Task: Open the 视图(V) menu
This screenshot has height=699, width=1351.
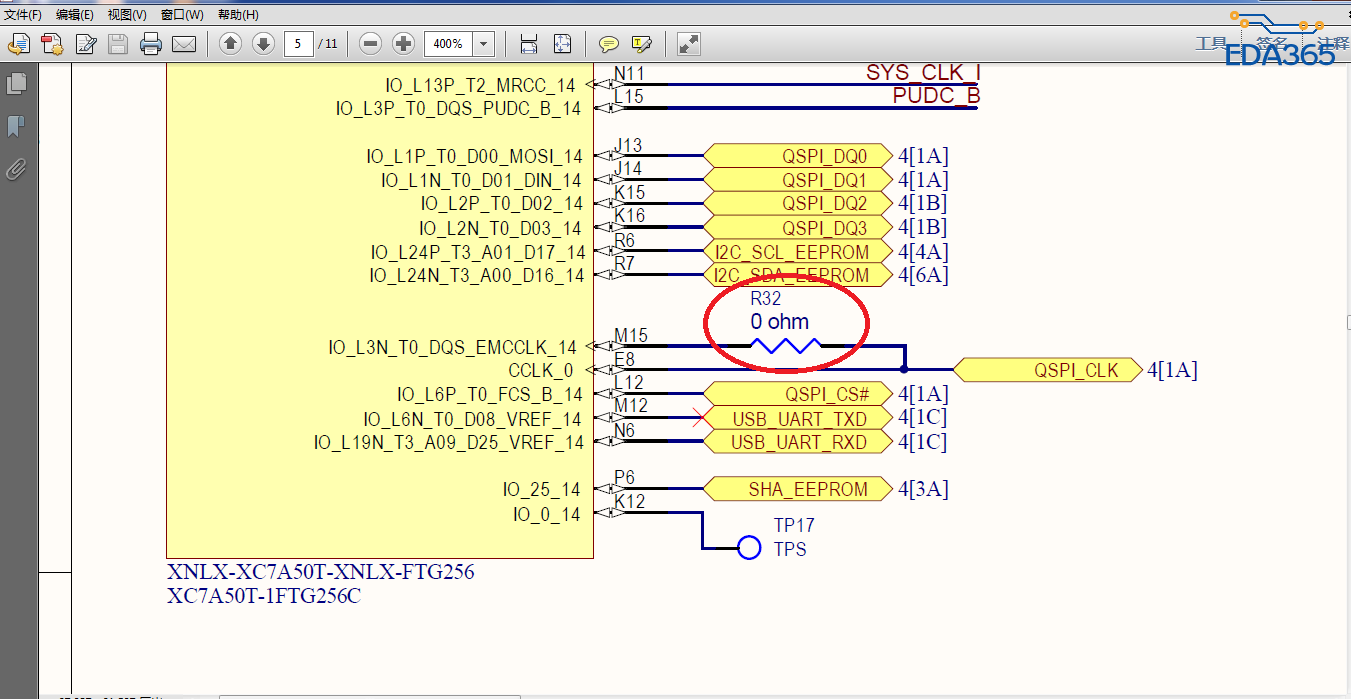Action: coord(127,15)
